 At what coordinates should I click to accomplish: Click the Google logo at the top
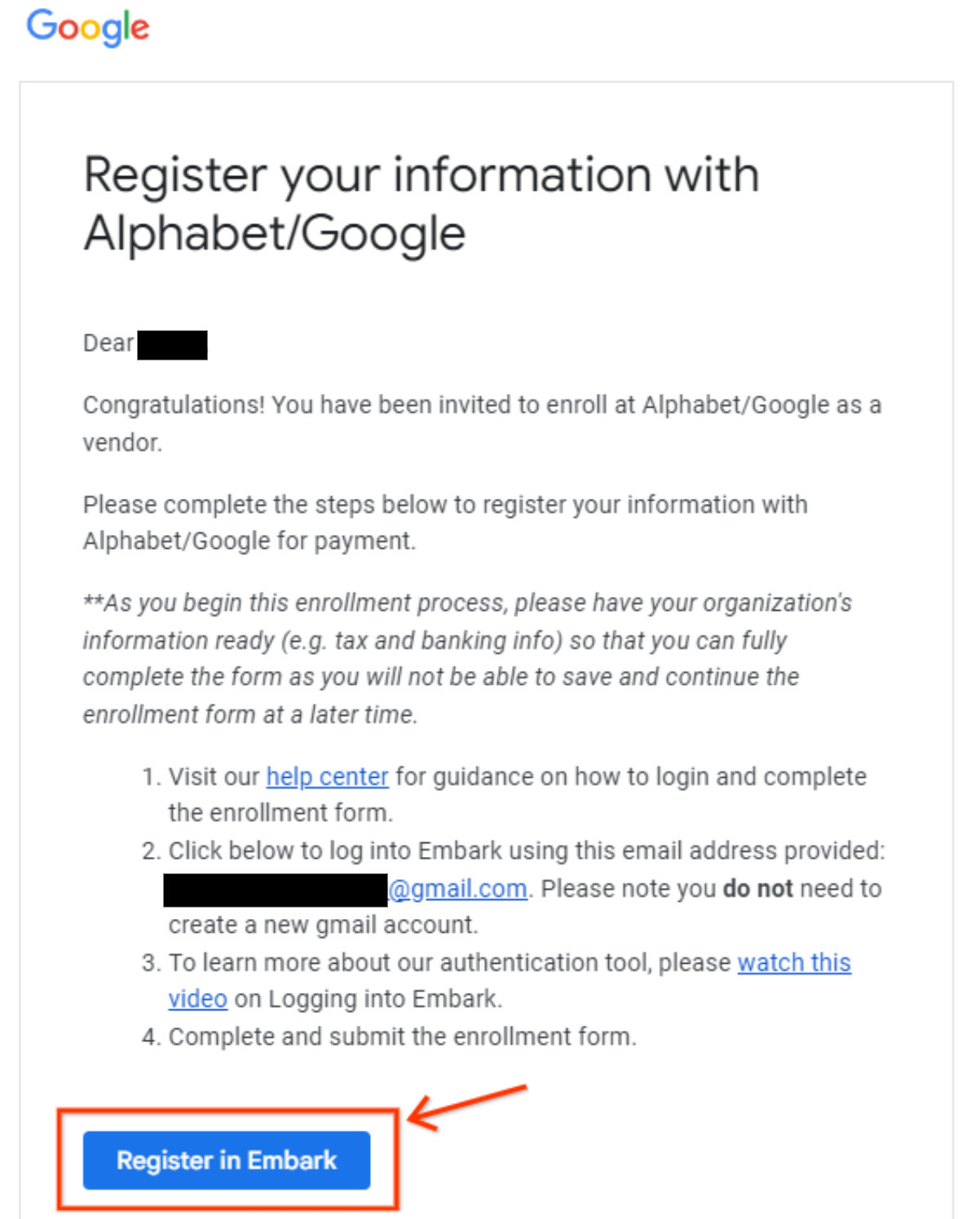click(x=88, y=28)
